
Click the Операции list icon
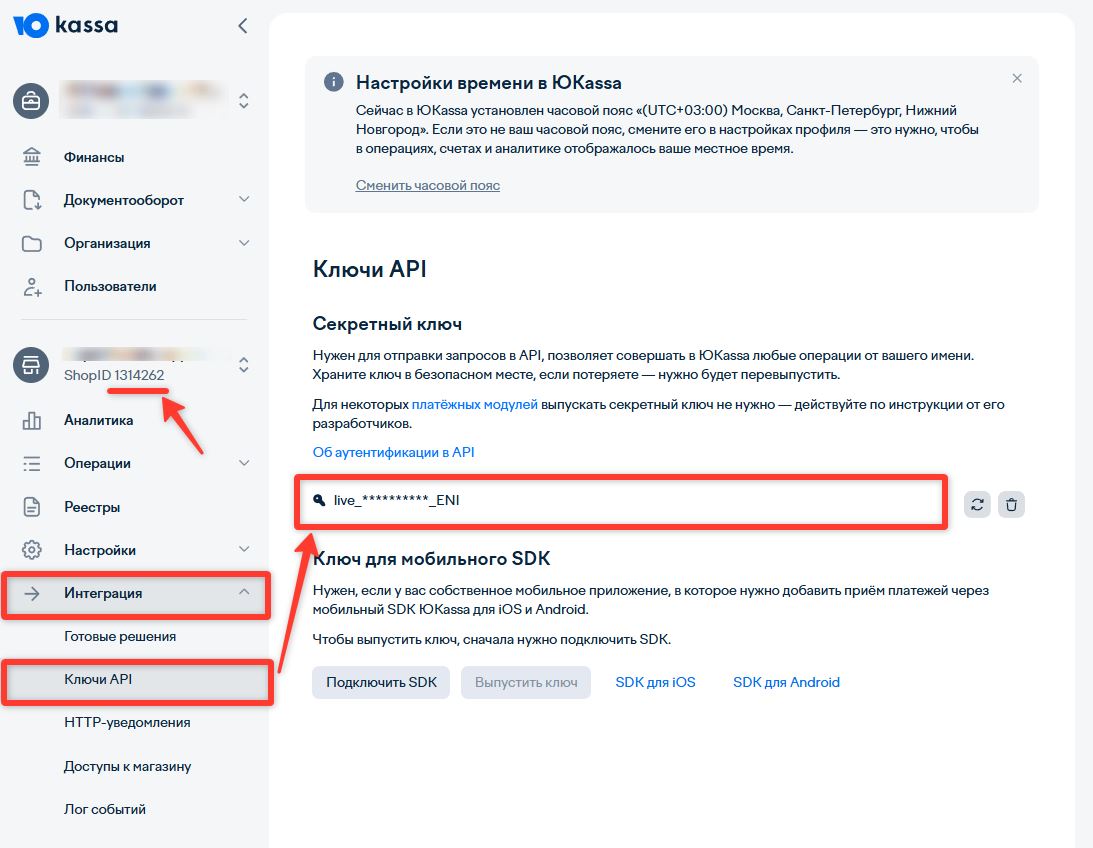pyautogui.click(x=32, y=463)
